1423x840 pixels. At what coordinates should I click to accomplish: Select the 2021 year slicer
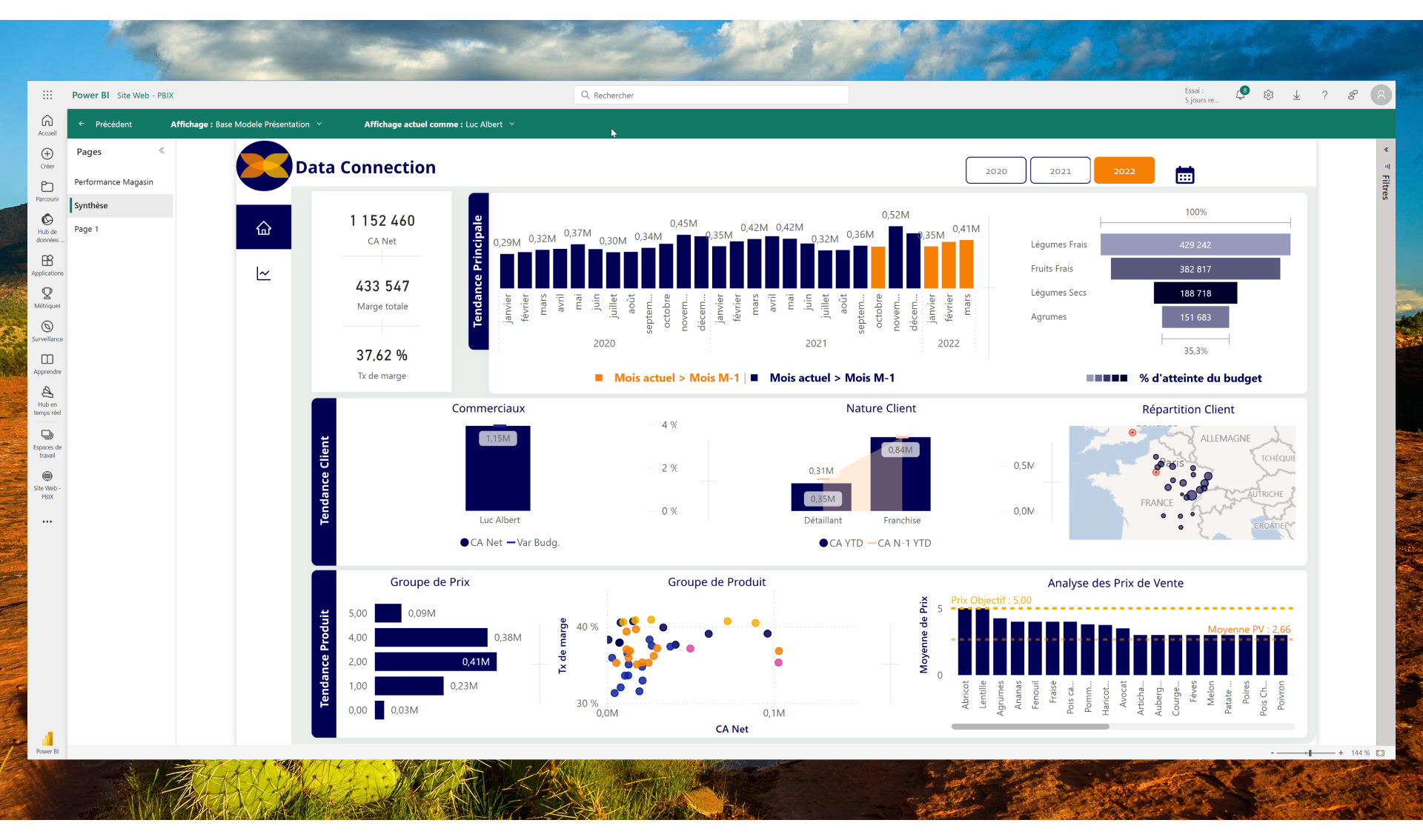(1060, 170)
